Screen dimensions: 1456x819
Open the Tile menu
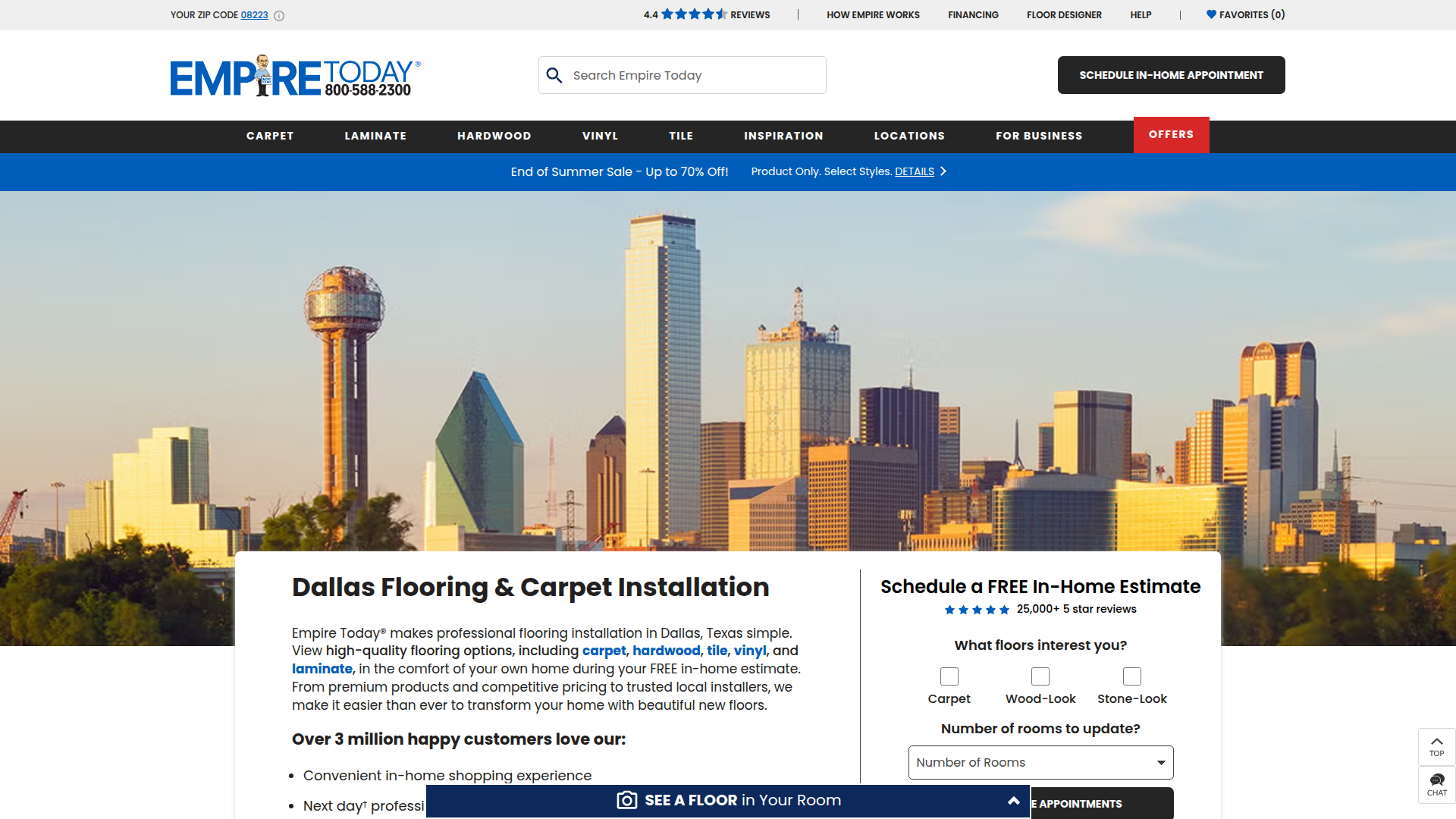[x=681, y=136]
